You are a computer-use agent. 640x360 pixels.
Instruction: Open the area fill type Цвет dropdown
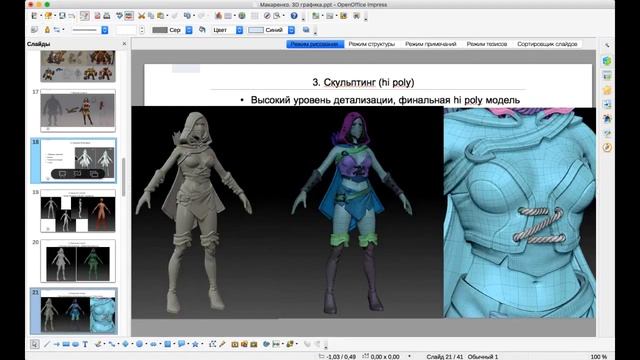[x=240, y=30]
